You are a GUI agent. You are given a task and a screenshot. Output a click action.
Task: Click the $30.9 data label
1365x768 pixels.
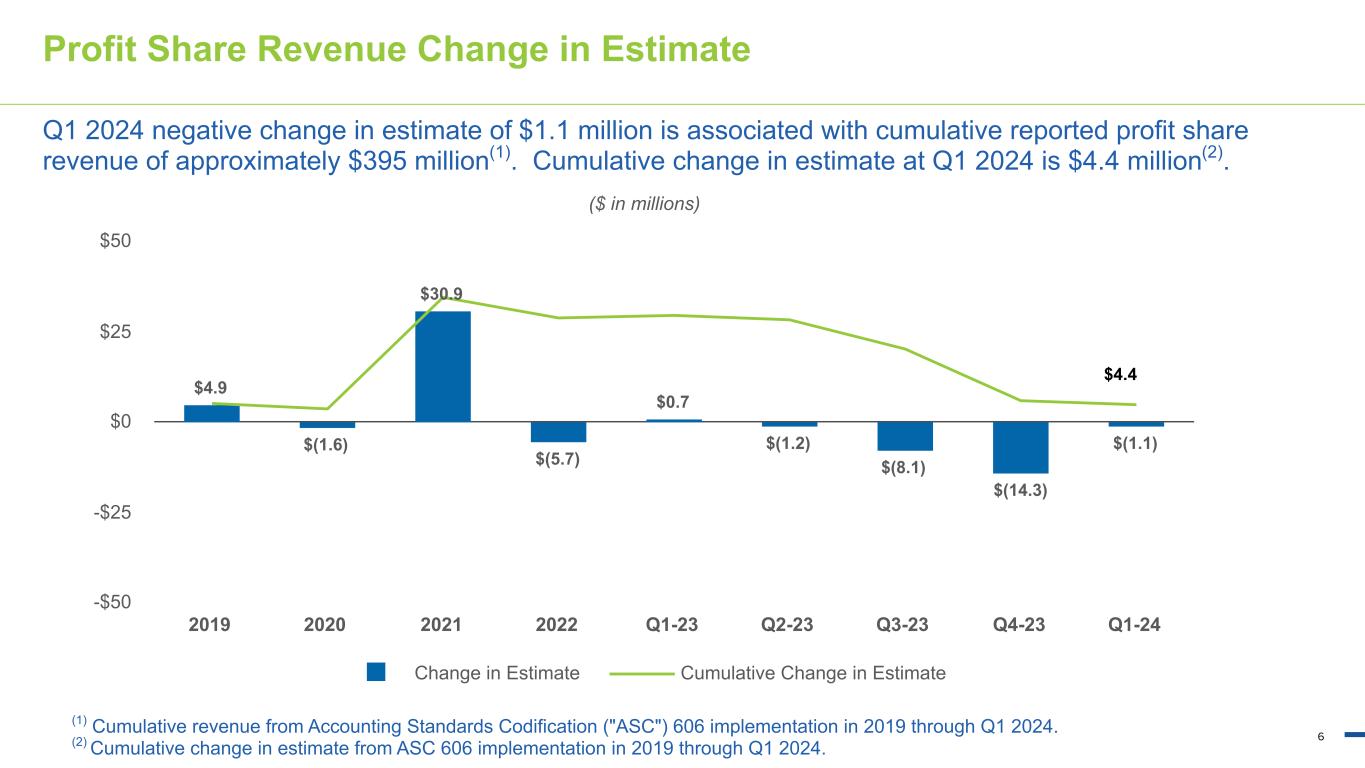441,294
